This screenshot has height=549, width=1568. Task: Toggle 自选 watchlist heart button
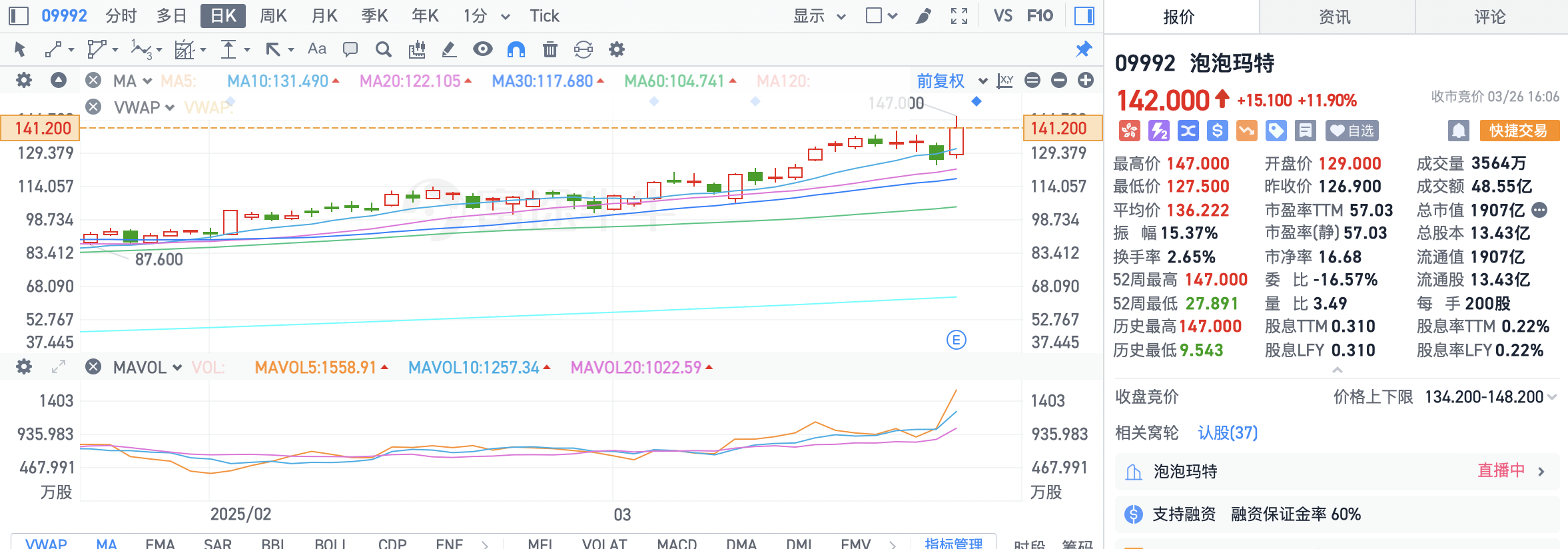(1352, 131)
